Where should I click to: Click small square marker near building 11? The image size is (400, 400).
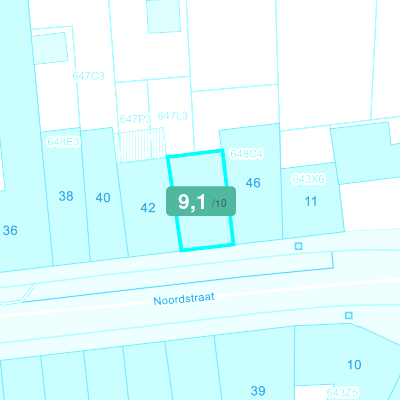tap(298, 246)
